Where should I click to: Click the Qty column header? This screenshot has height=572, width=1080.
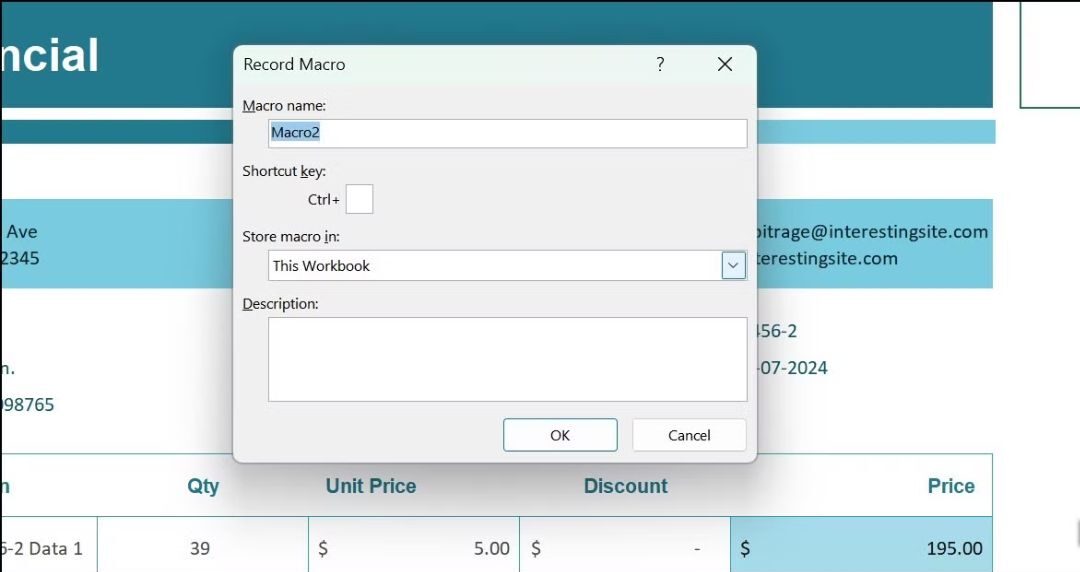203,486
